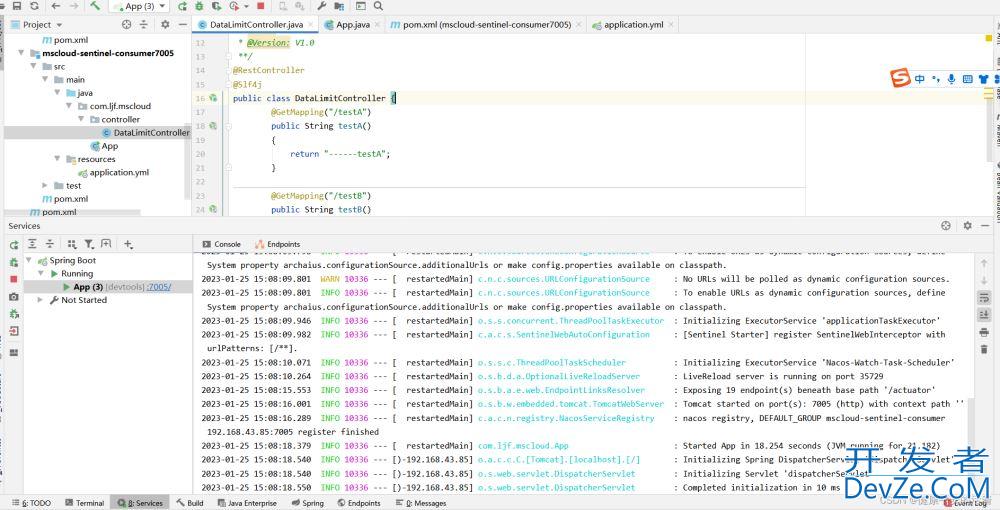Screen dimensions: 1000x510
Task: Collapse the controller package node
Action: (x=81, y=119)
